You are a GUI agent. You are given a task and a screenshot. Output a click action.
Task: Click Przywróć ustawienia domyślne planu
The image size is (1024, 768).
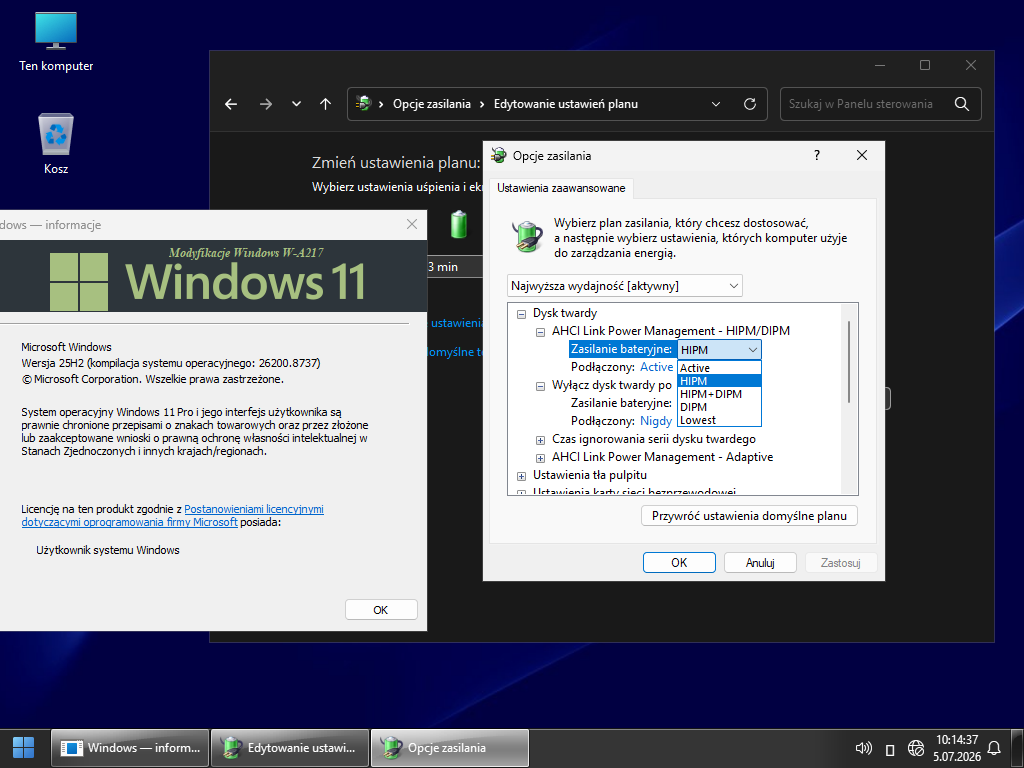pyautogui.click(x=749, y=516)
